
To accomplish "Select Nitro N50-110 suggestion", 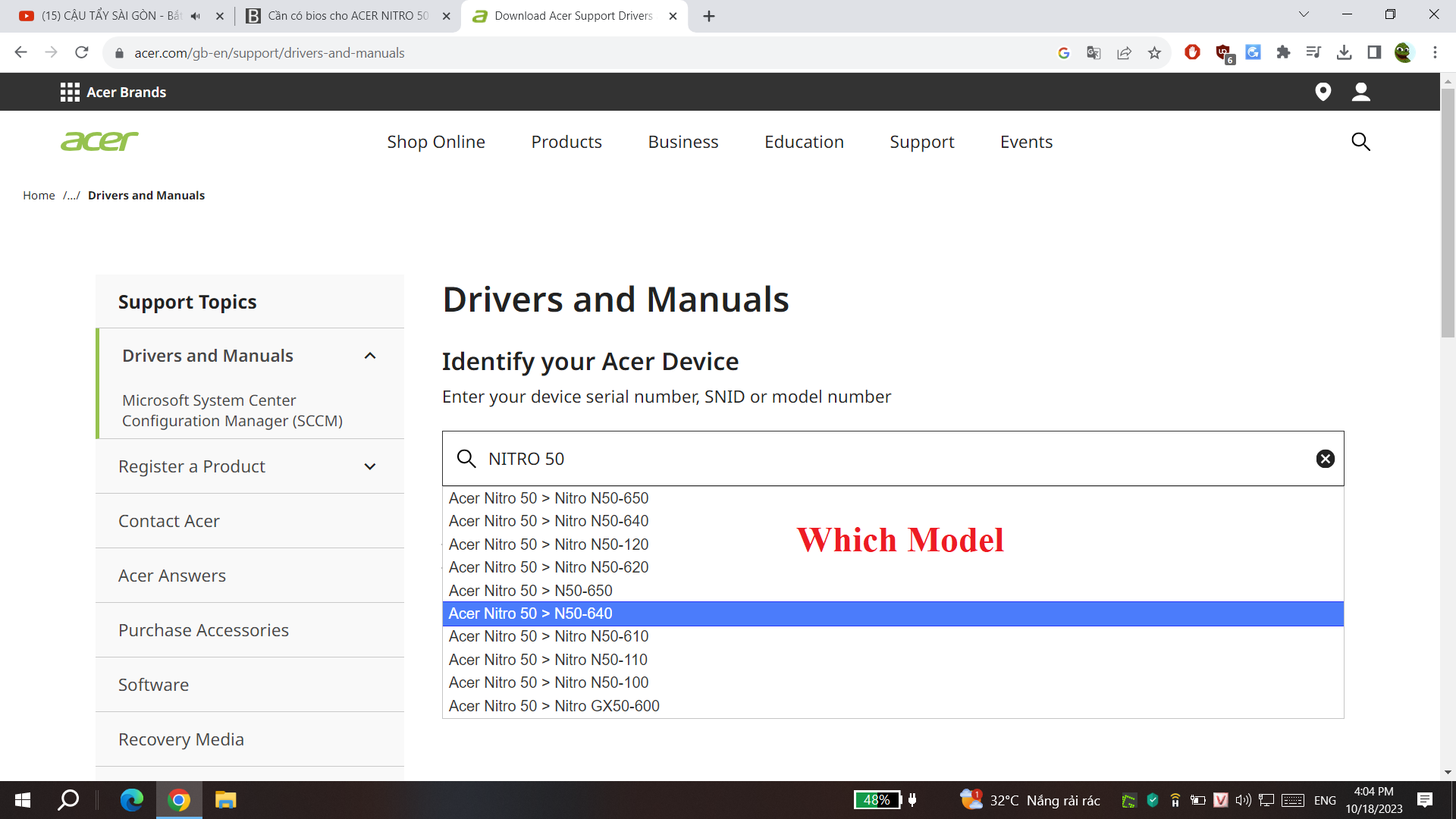I will [893, 660].
